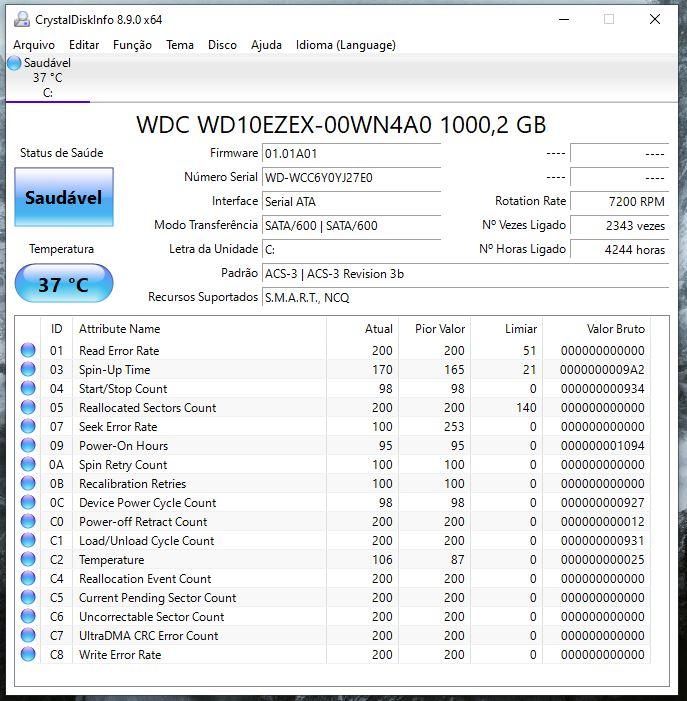Image resolution: width=687 pixels, height=701 pixels.
Task: Open the Disco menu
Action: [222, 45]
